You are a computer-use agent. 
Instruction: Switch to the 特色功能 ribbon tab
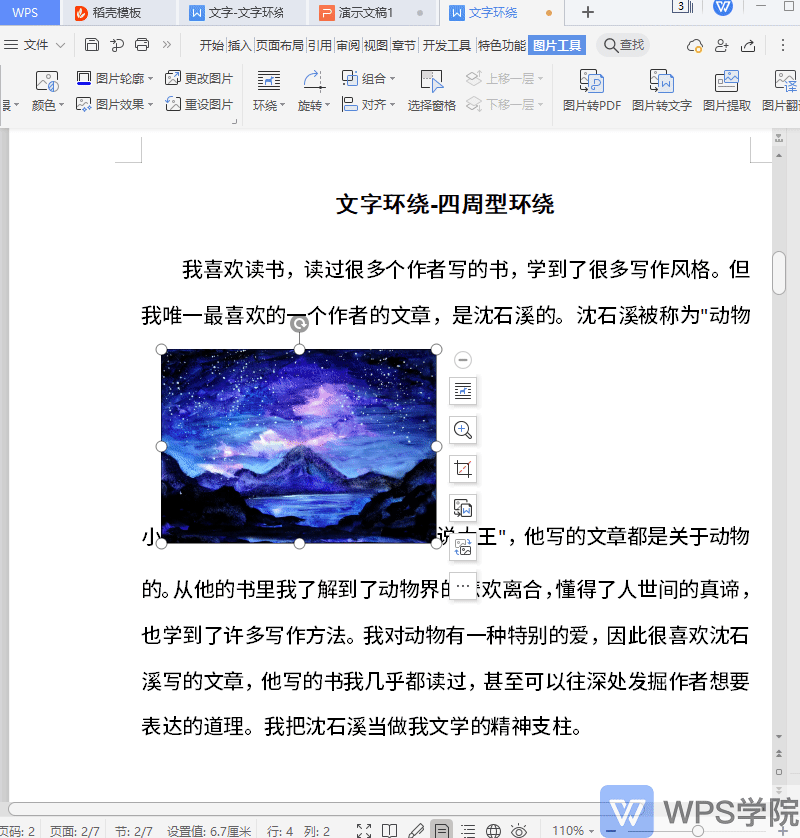click(x=502, y=45)
